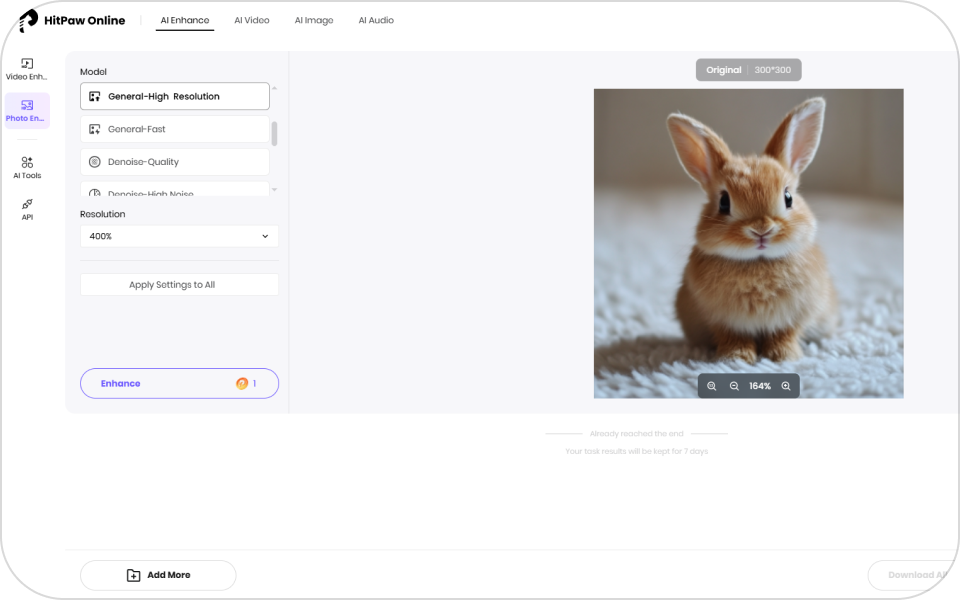Switch to AI Video tab
The width and height of the screenshot is (960, 600).
point(252,20)
